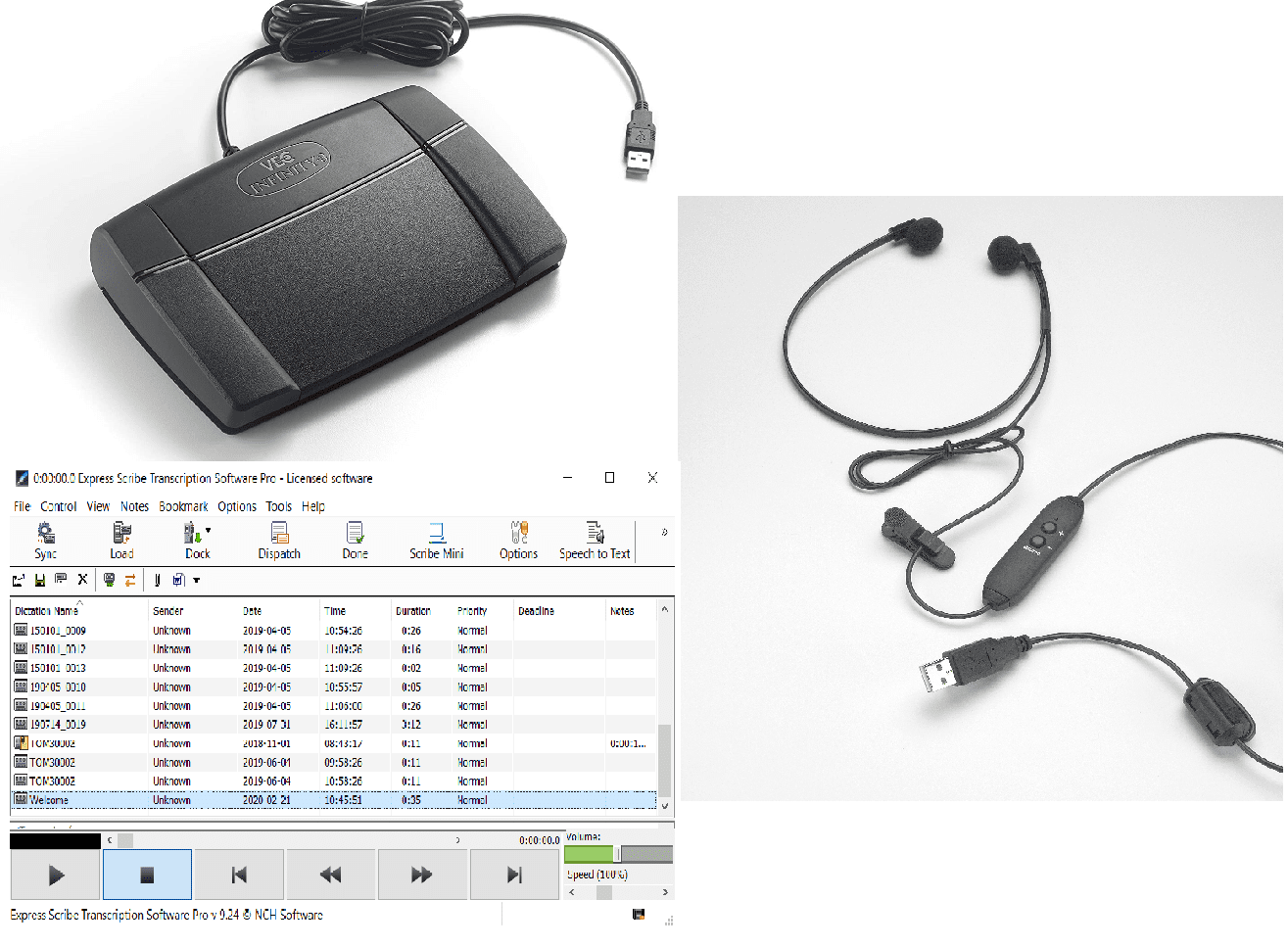Open the Bookmark menu

click(183, 506)
